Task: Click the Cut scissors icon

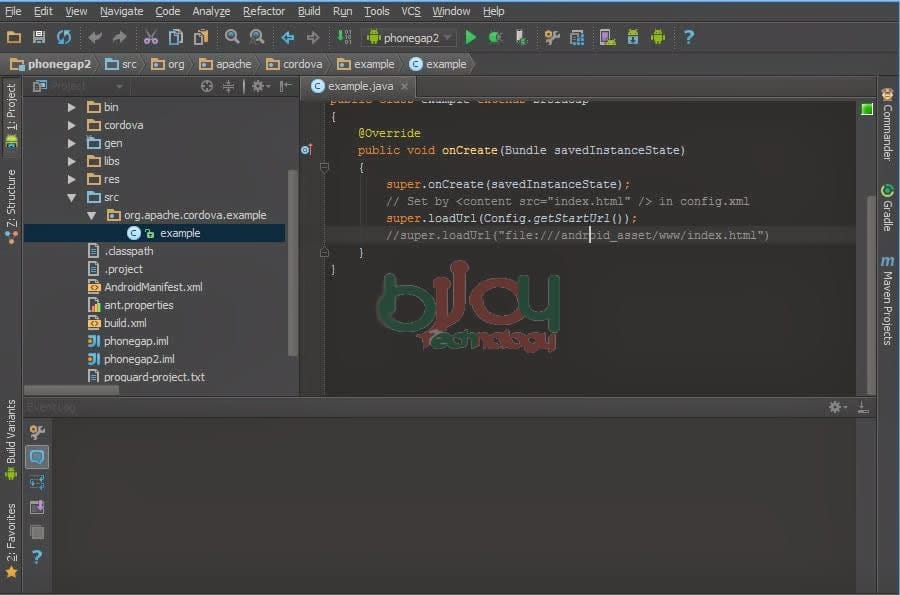Action: 150,37
